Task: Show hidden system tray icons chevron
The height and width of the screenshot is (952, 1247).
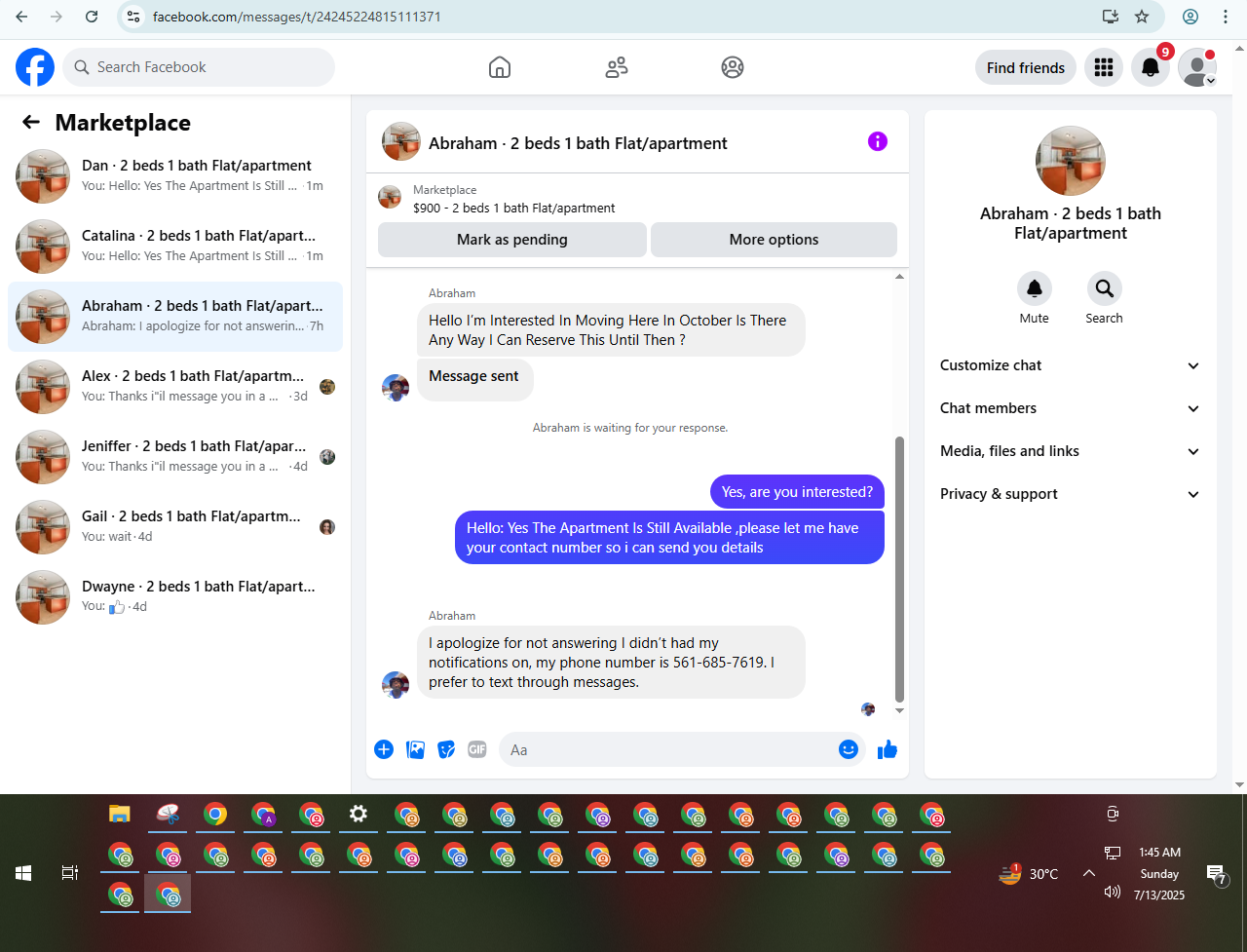Action: [x=1089, y=873]
